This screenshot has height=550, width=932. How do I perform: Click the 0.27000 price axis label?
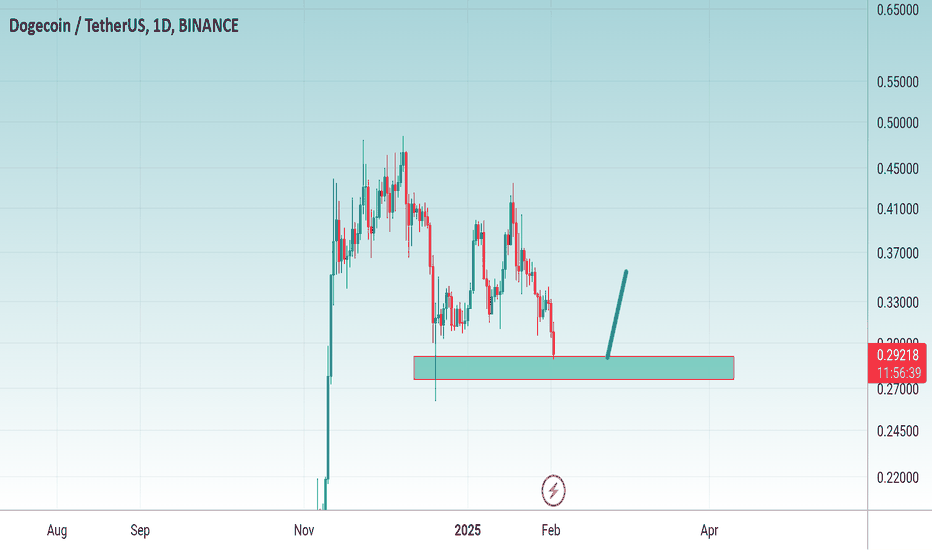(898, 389)
